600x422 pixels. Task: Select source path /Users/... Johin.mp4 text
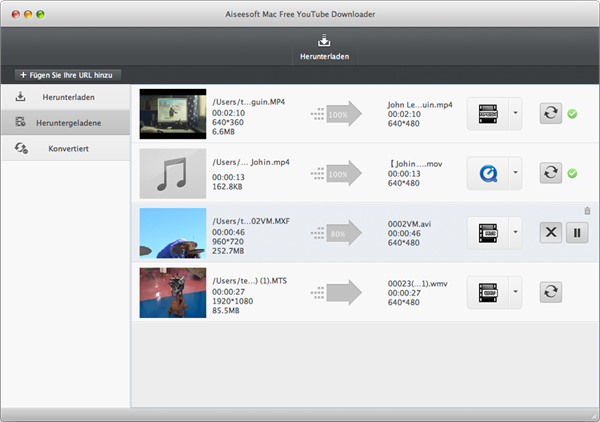point(251,162)
